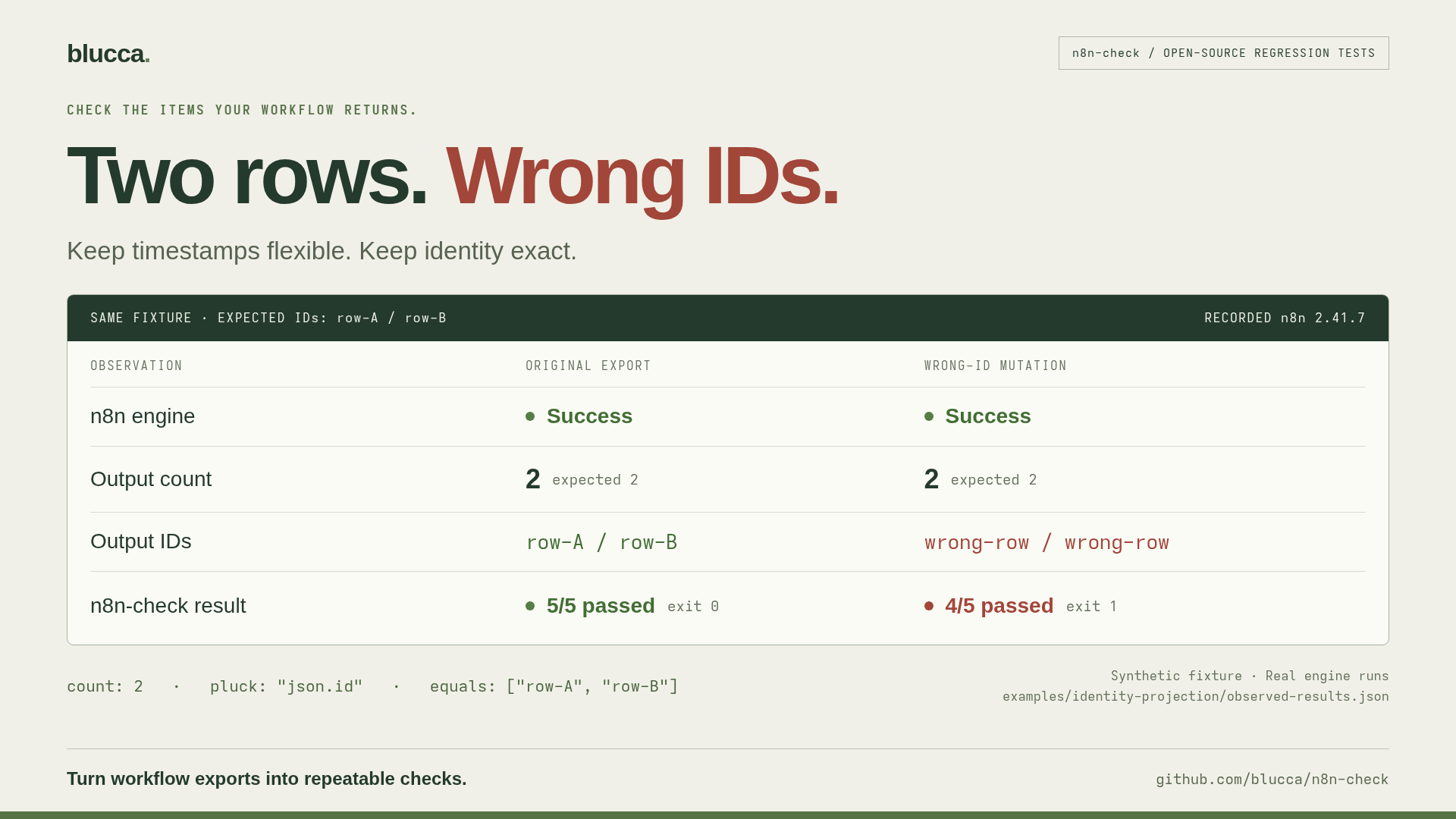Open the github.com/blucca/n8n-check link
The height and width of the screenshot is (819, 1456).
pyautogui.click(x=1272, y=780)
